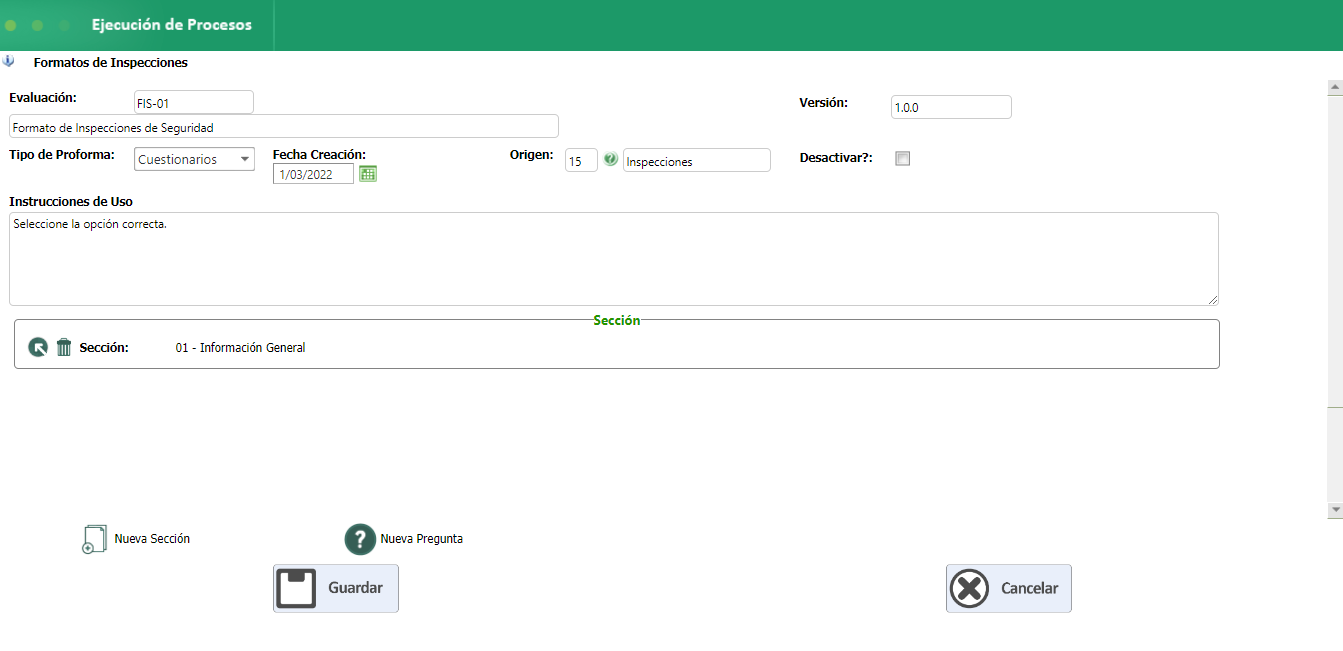The width and height of the screenshot is (1343, 651).
Task: Select the 01 - Información General section text
Action: click(x=240, y=348)
